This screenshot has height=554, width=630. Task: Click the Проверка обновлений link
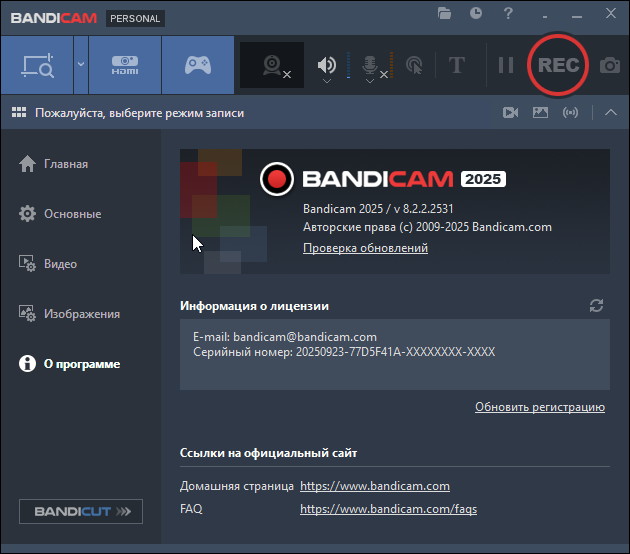pos(365,248)
